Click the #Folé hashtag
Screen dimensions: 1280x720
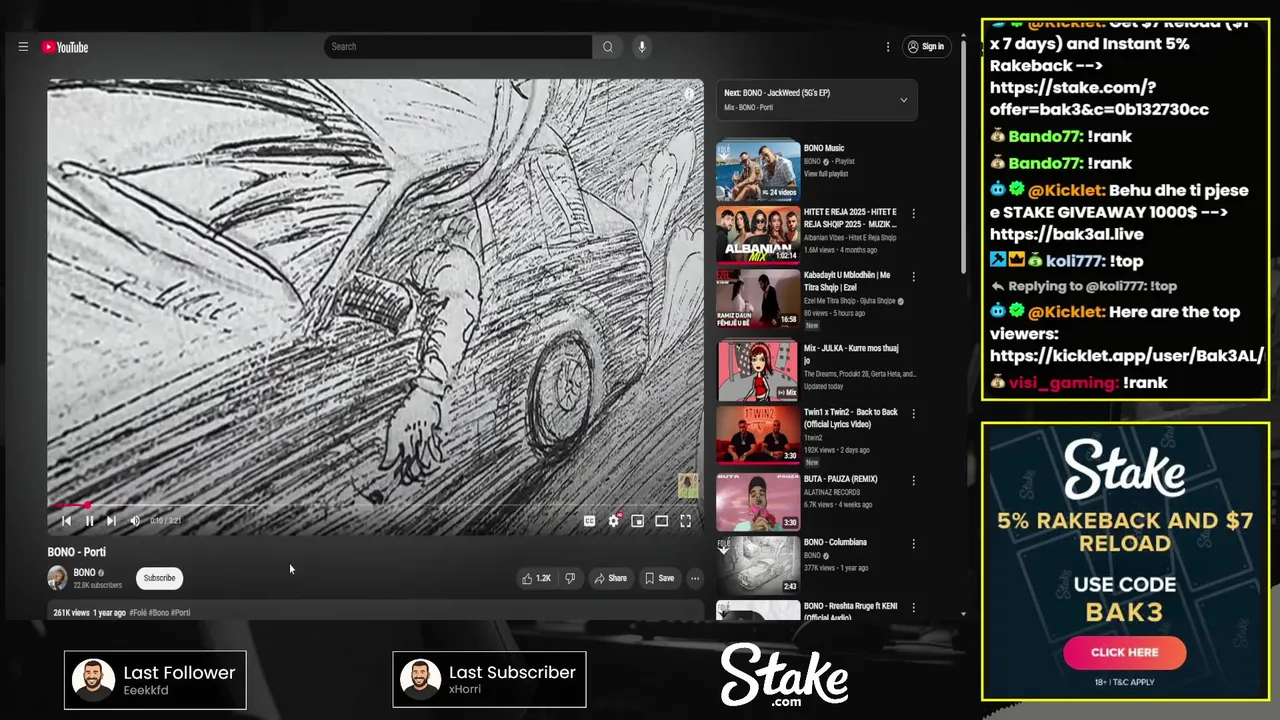coord(138,613)
